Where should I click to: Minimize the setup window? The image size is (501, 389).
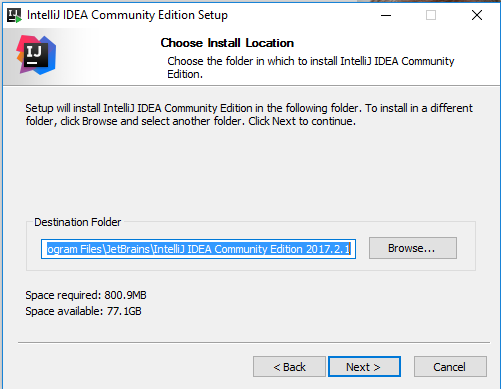(386, 15)
